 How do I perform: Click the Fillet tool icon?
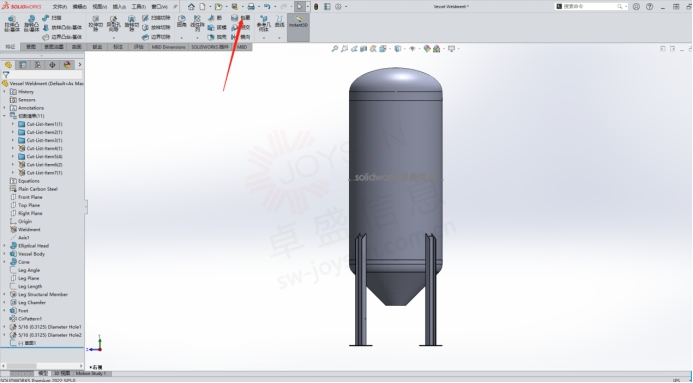coord(182,21)
